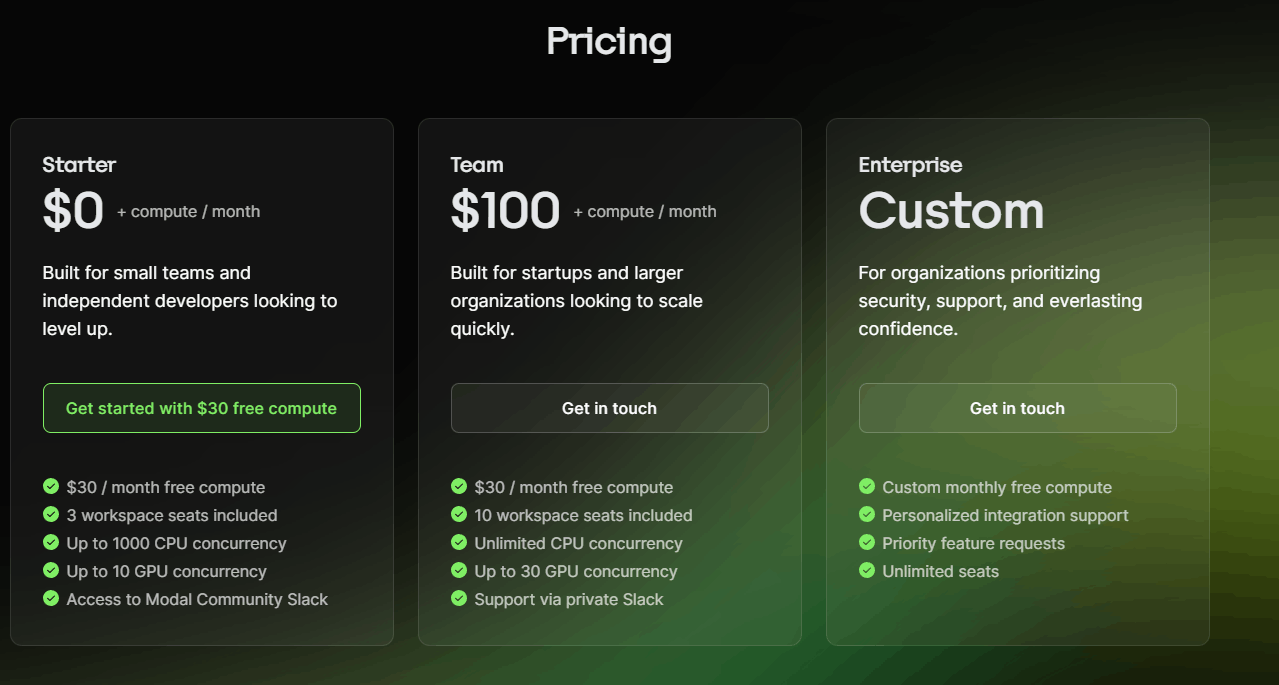The width and height of the screenshot is (1279, 685).
Task: Click the checkmark beside Starter's $30 free compute
Action: (51, 486)
